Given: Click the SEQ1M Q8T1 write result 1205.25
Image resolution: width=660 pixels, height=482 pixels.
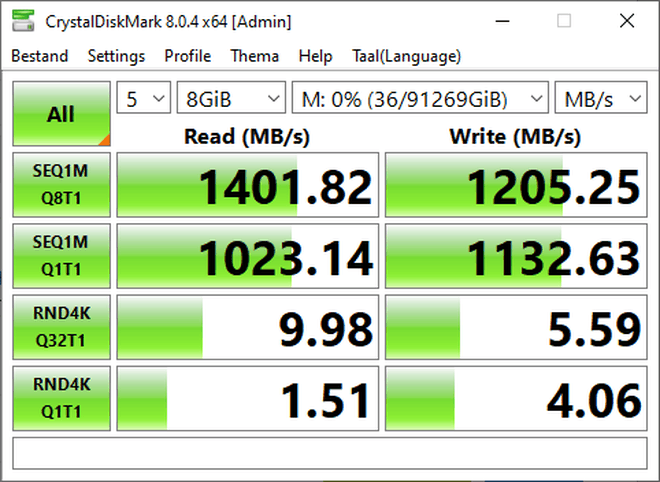Looking at the screenshot, I should pos(516,185).
